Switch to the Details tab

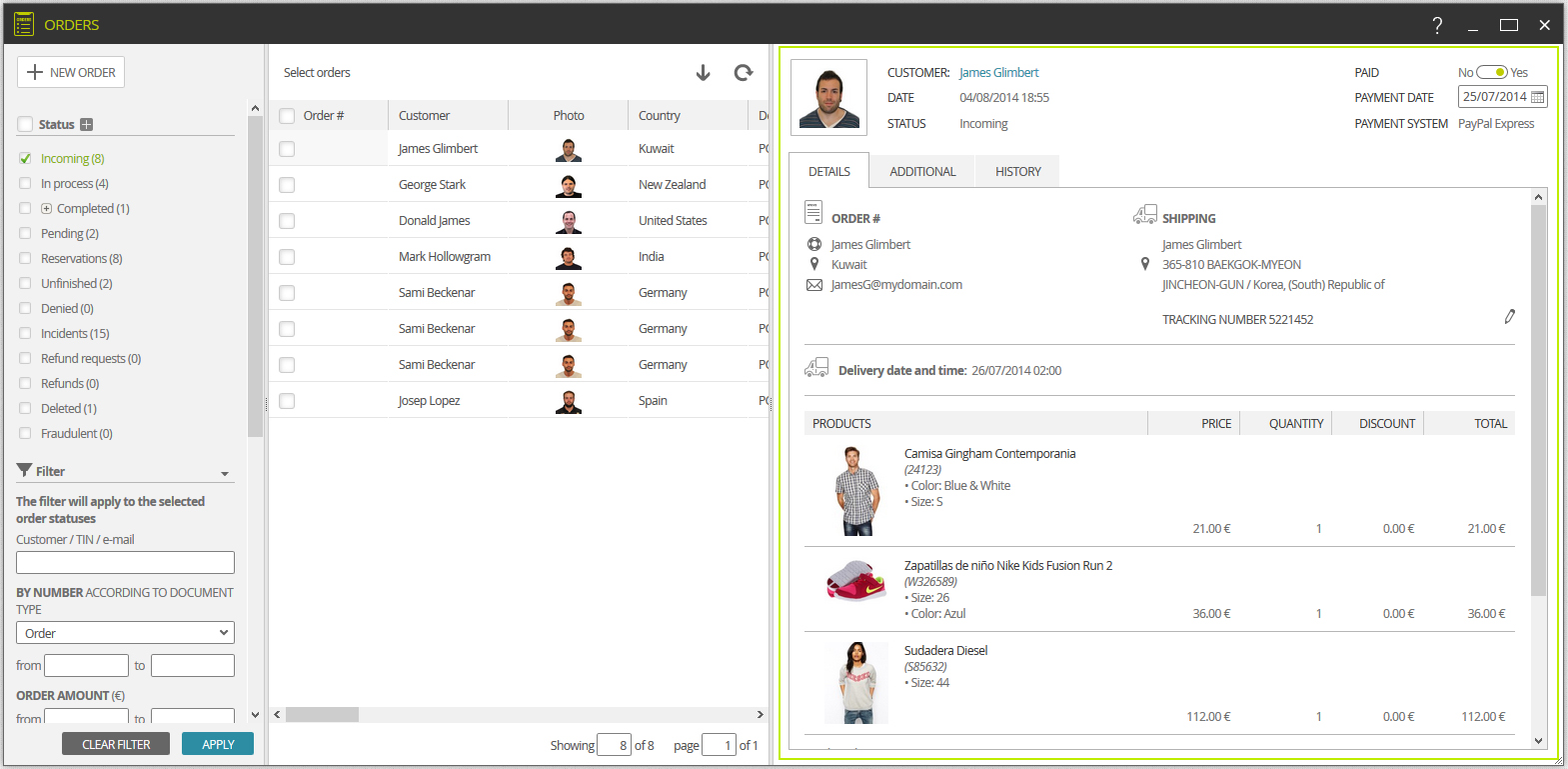(x=829, y=171)
